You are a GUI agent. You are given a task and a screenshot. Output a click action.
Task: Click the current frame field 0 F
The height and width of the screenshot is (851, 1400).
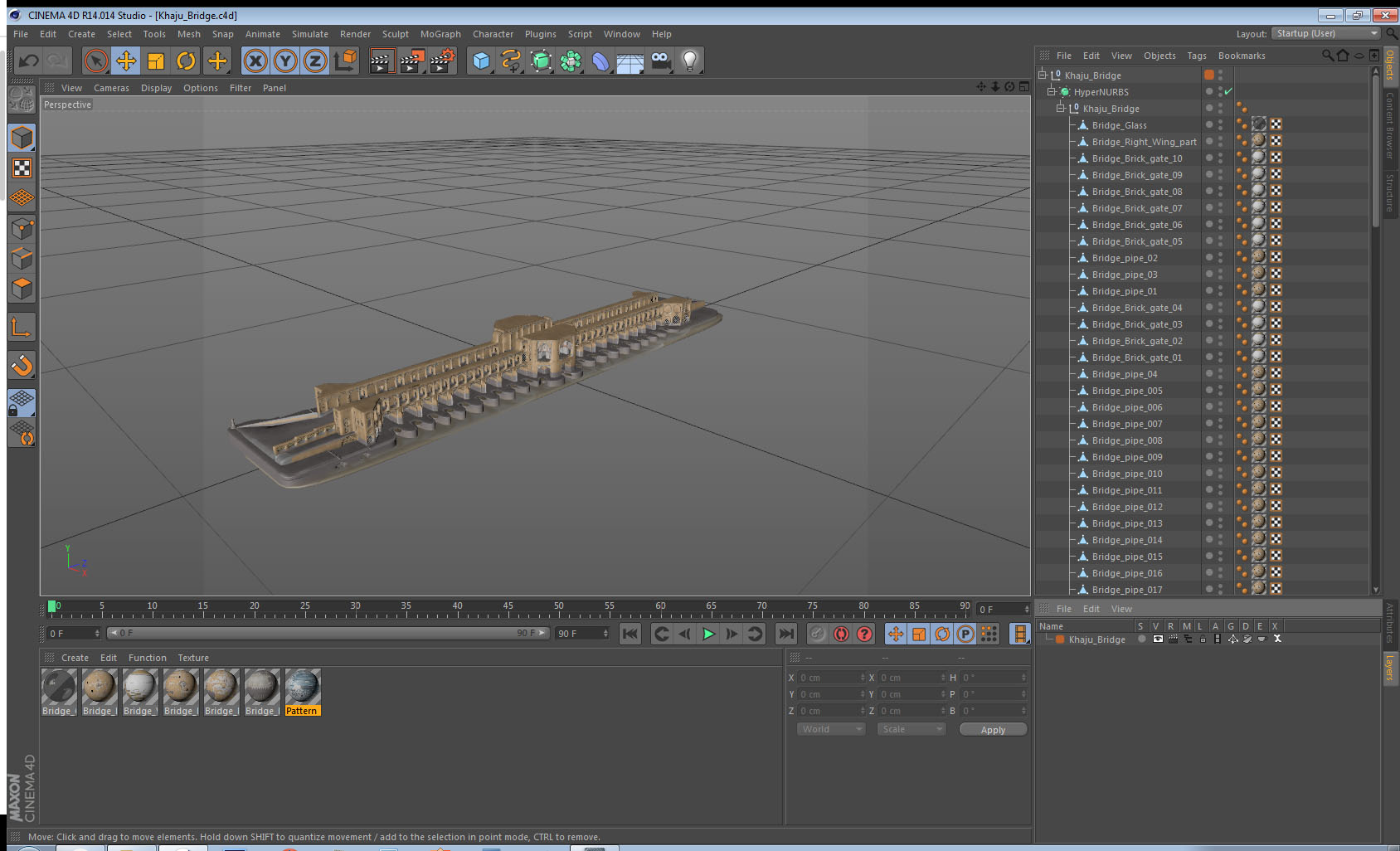point(73,633)
